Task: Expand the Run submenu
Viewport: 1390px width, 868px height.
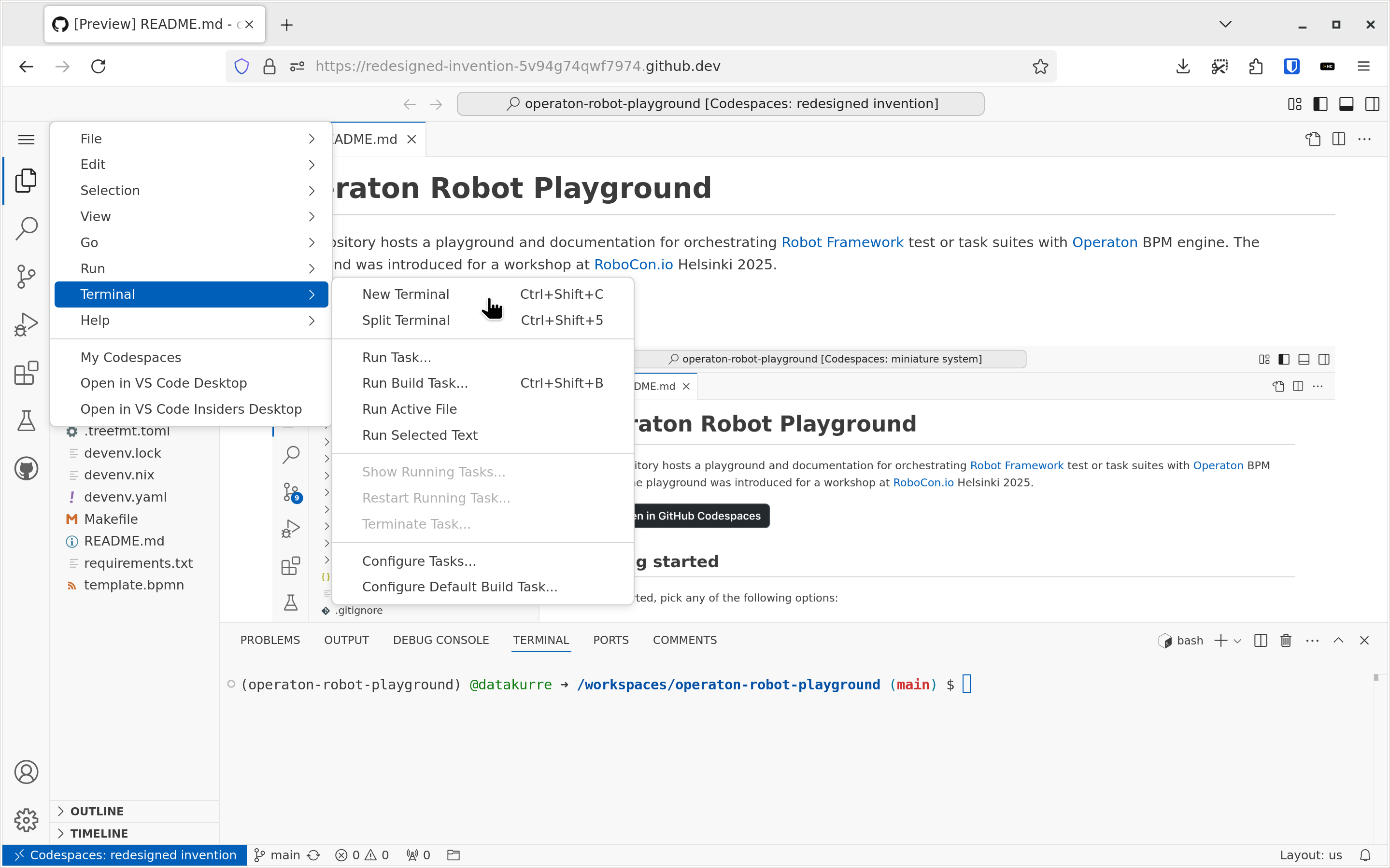Action: 191,269
